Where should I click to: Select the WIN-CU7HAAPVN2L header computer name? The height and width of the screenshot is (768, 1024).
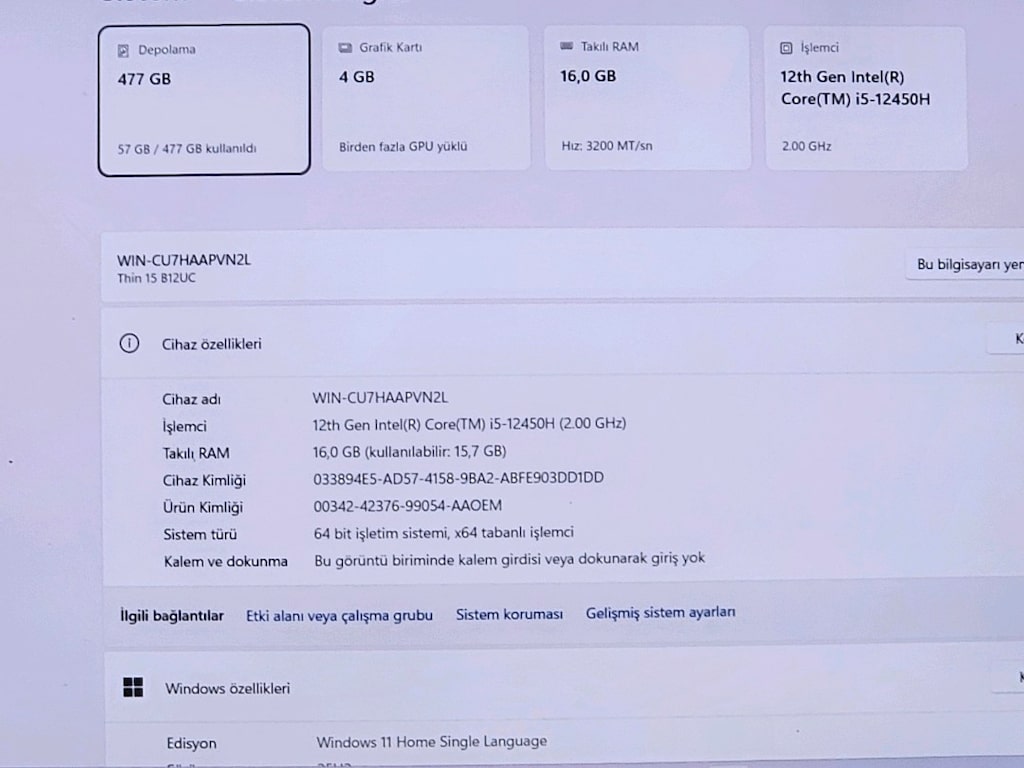click(184, 260)
